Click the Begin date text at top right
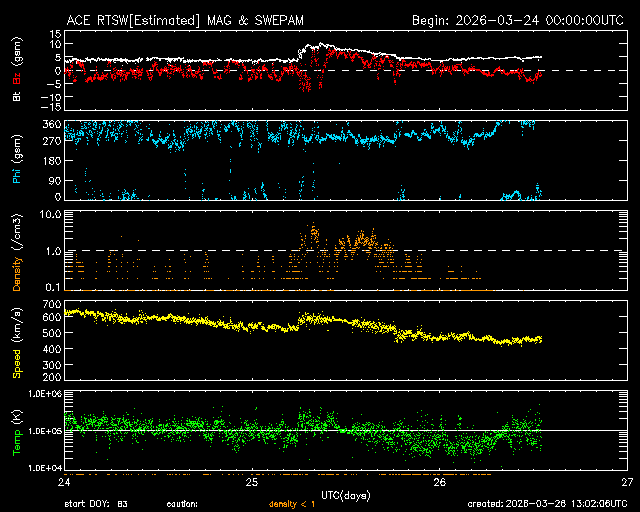Screen dimensions: 640x512 pyautogui.click(x=519, y=19)
